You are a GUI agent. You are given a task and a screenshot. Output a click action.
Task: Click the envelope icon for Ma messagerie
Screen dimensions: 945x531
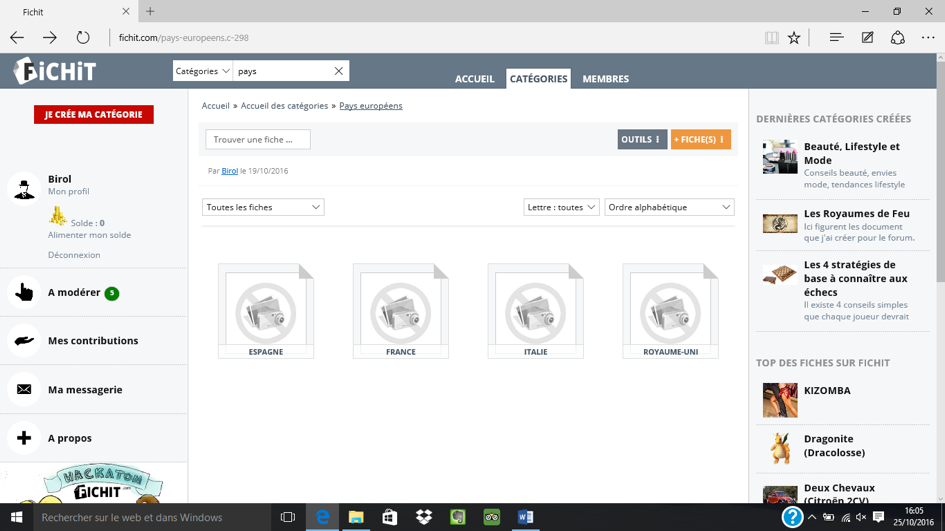click(24, 390)
